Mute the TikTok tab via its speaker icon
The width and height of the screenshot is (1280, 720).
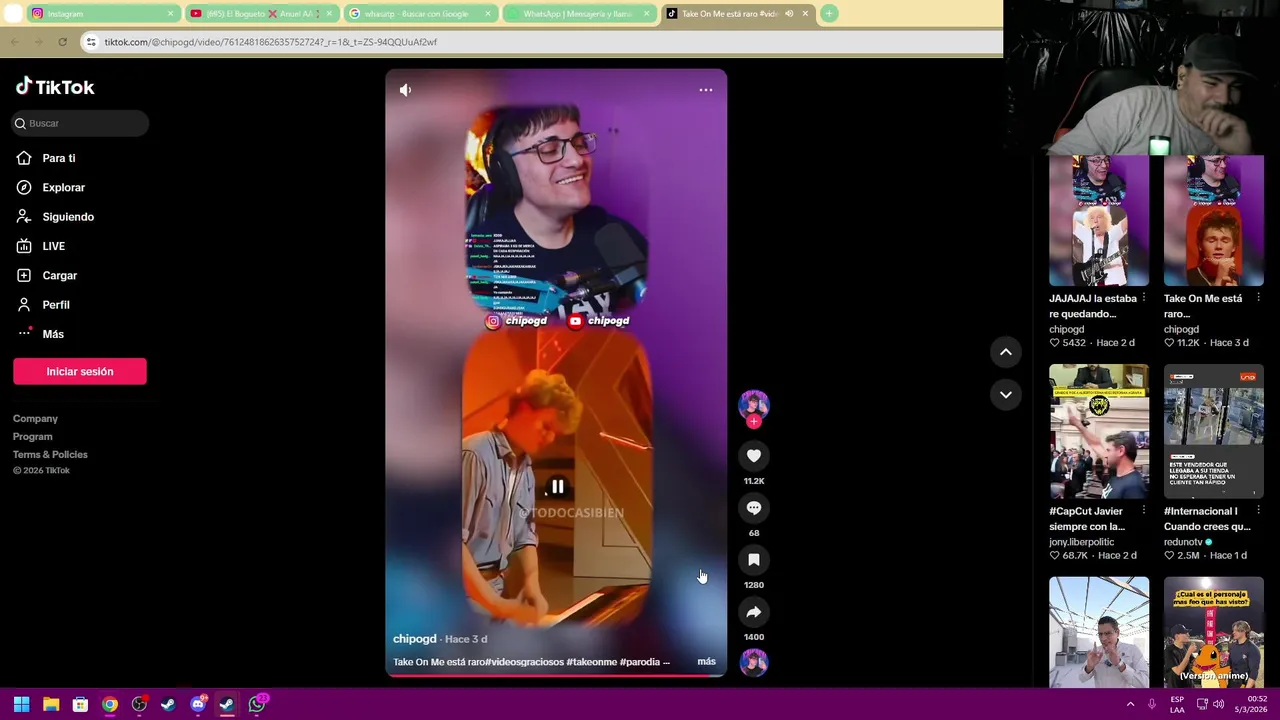[789, 14]
